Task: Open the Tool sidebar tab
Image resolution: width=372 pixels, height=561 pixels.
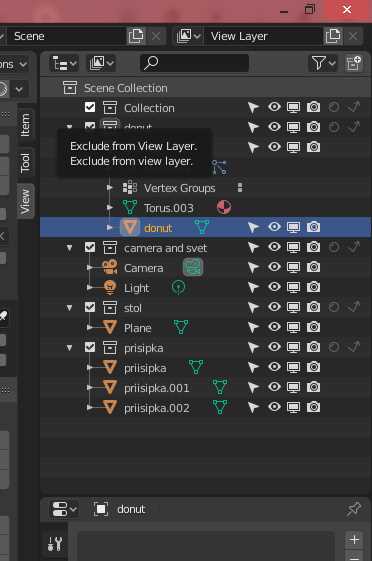Action: pyautogui.click(x=25, y=163)
